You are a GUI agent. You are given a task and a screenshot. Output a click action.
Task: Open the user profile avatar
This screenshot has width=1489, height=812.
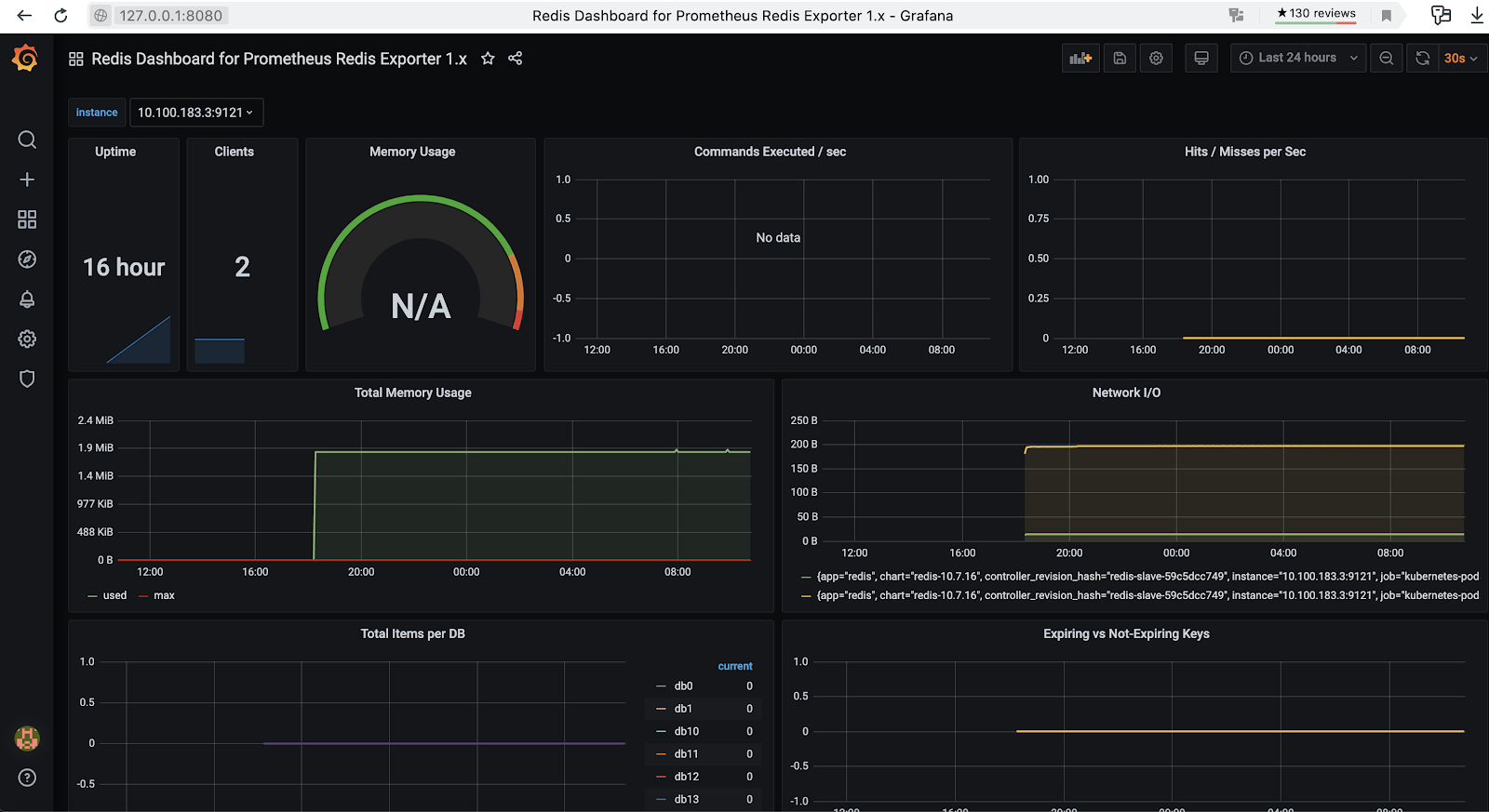click(27, 739)
